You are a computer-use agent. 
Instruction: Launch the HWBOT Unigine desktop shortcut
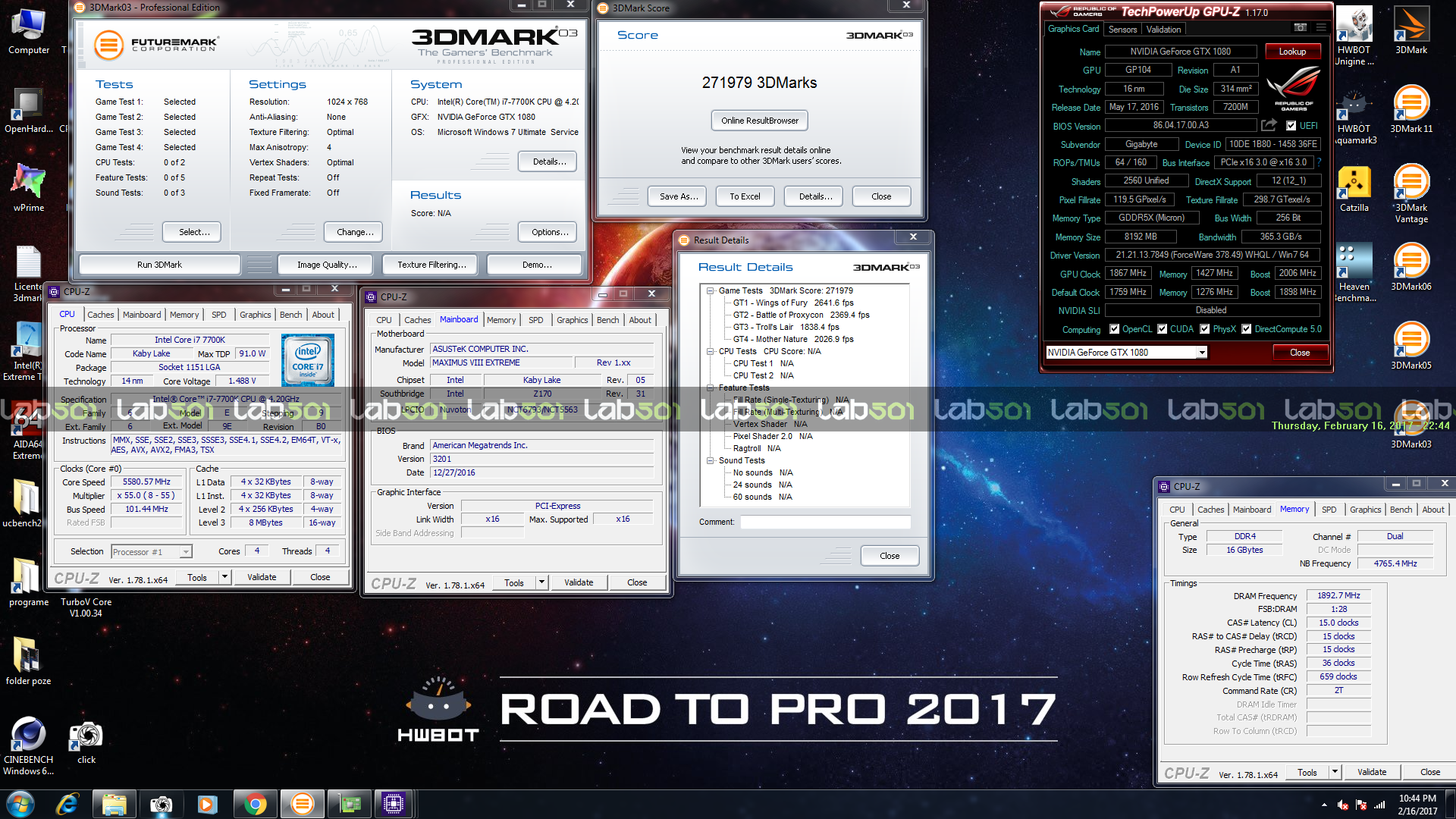point(1354,36)
